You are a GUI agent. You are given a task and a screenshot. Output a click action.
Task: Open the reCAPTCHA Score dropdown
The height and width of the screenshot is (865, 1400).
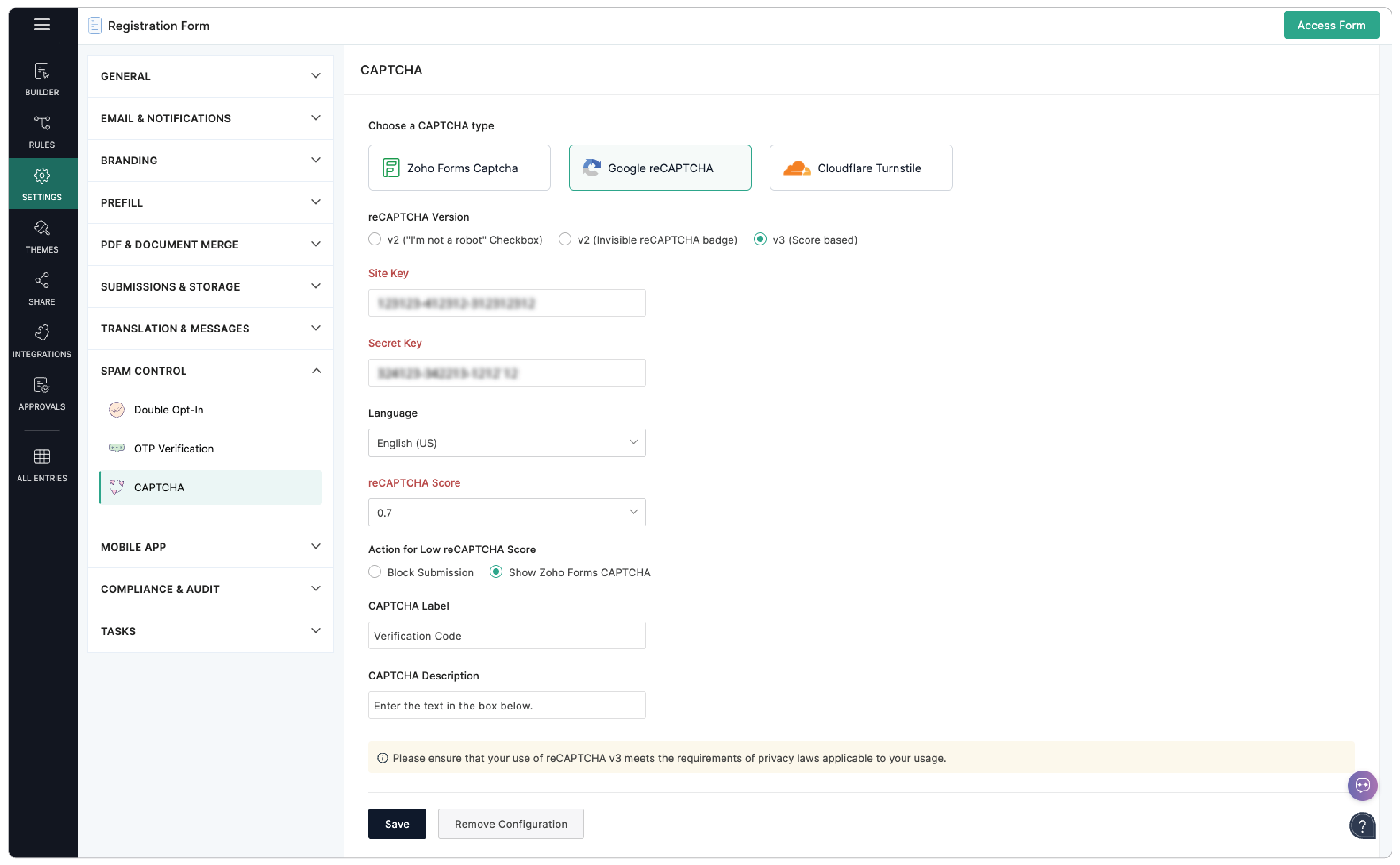tap(506, 512)
